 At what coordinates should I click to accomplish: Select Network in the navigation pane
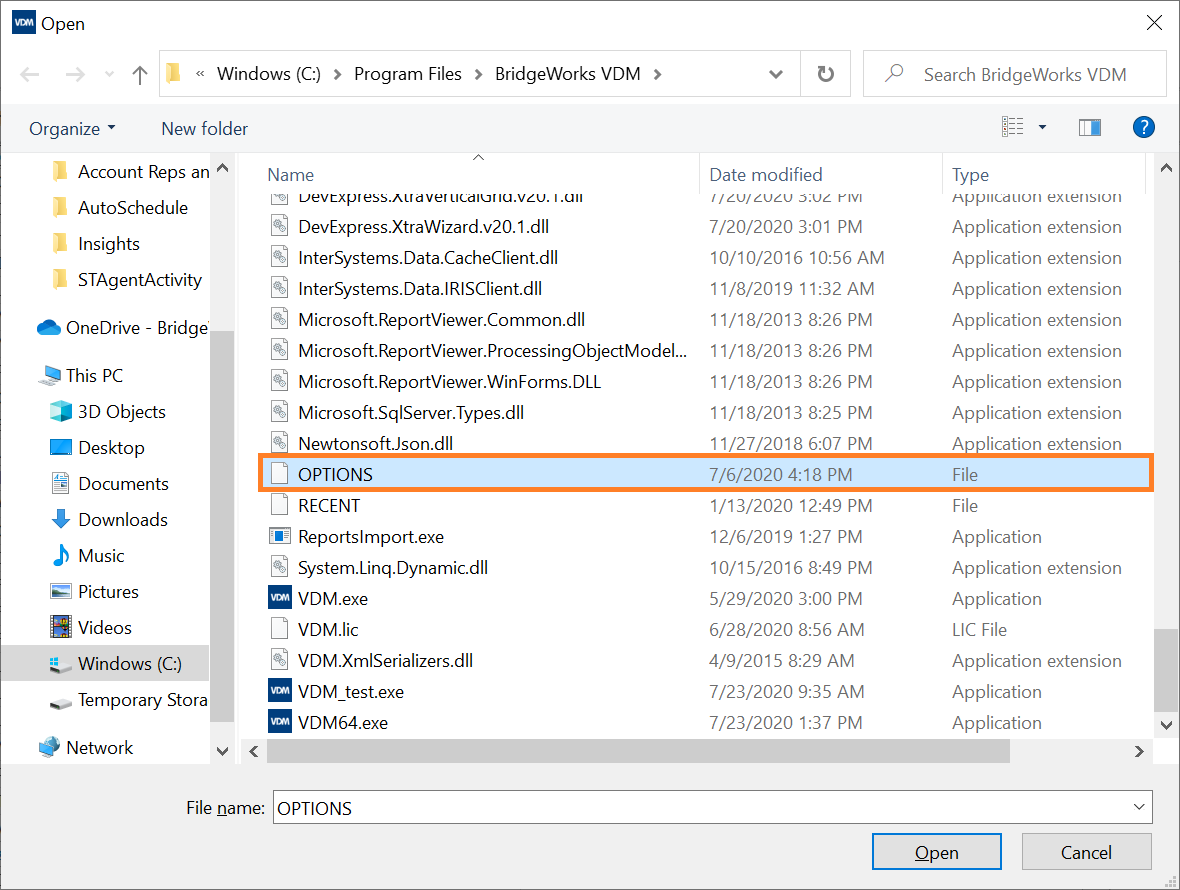pos(86,747)
